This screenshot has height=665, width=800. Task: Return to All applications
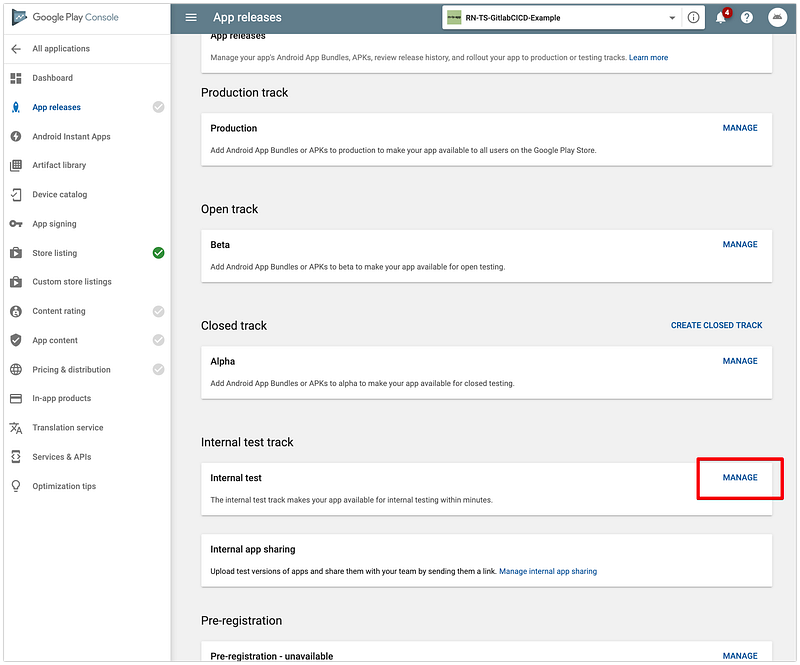point(61,49)
